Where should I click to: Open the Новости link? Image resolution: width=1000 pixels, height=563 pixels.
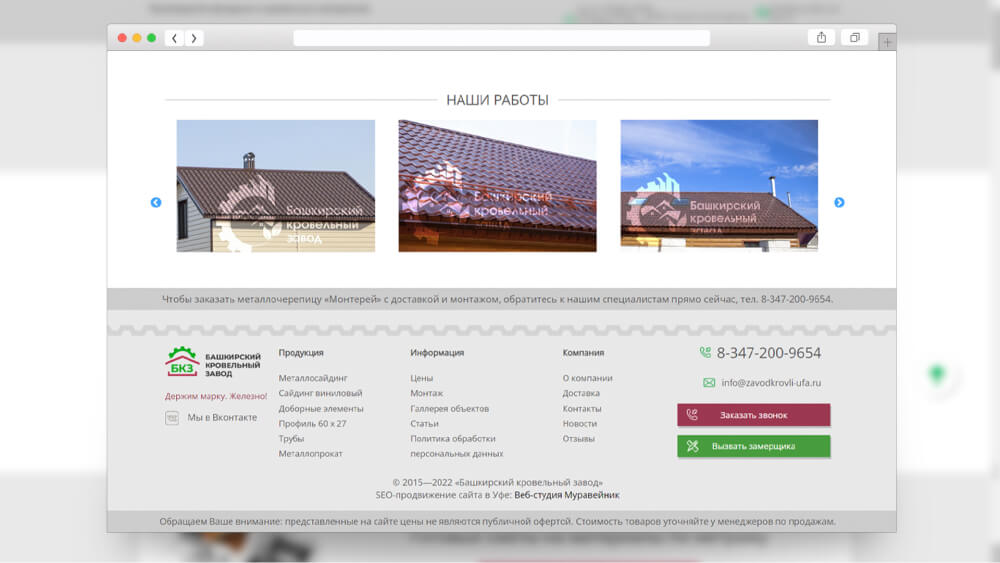580,423
